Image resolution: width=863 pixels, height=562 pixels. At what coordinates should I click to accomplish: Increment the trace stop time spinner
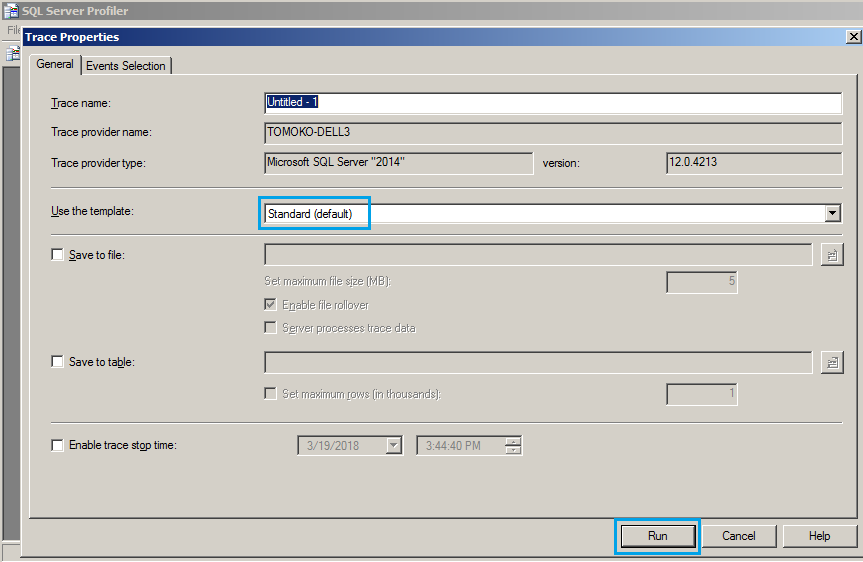513,441
